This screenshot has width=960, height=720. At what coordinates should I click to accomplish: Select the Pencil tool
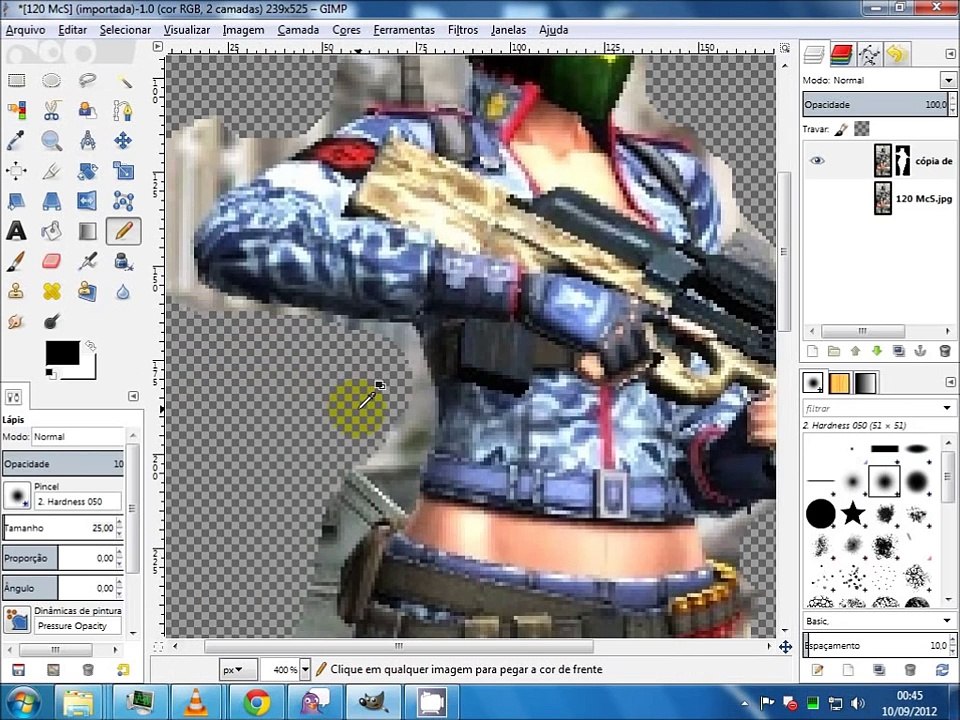(123, 231)
